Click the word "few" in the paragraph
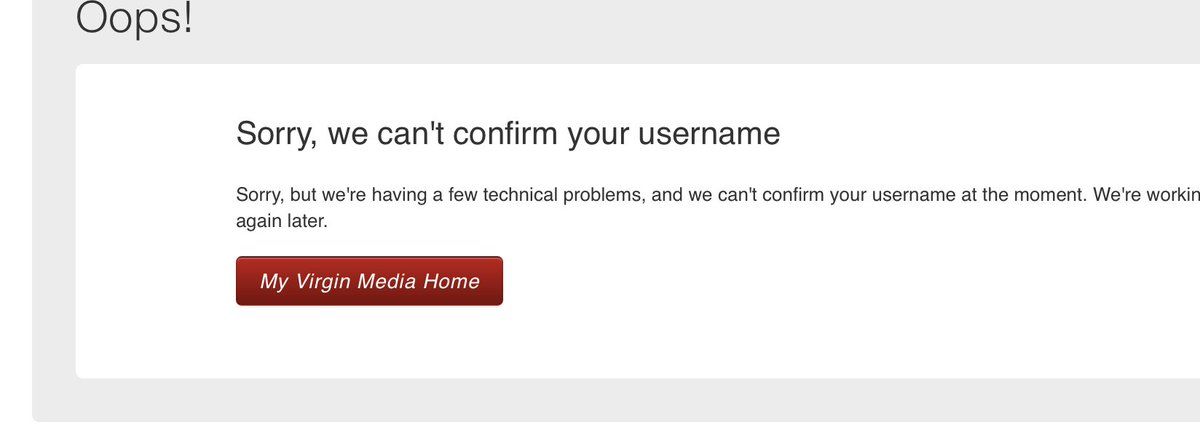 tap(463, 195)
